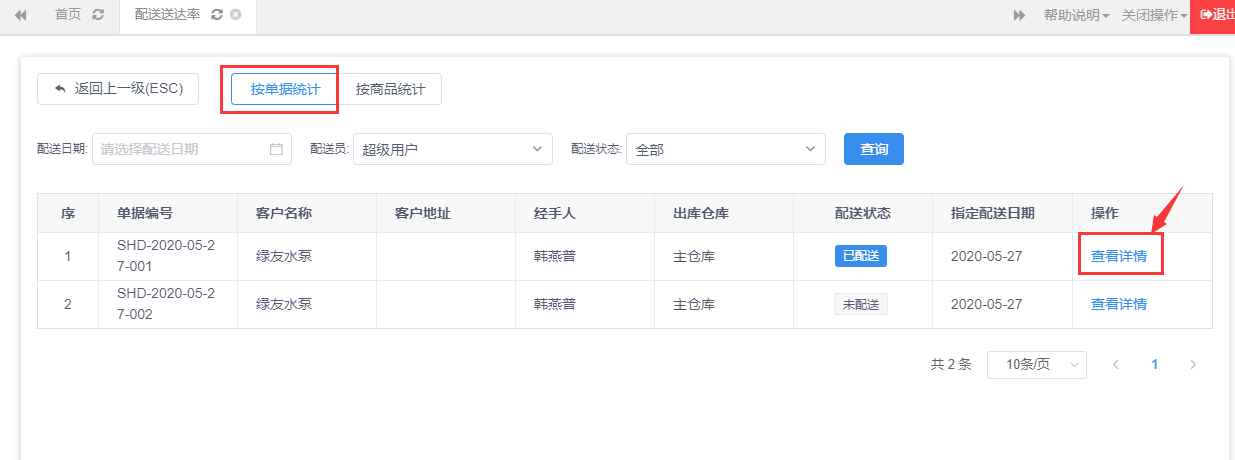
Task: Refresh the 首页 tab via its reload icon
Action: coord(97,15)
